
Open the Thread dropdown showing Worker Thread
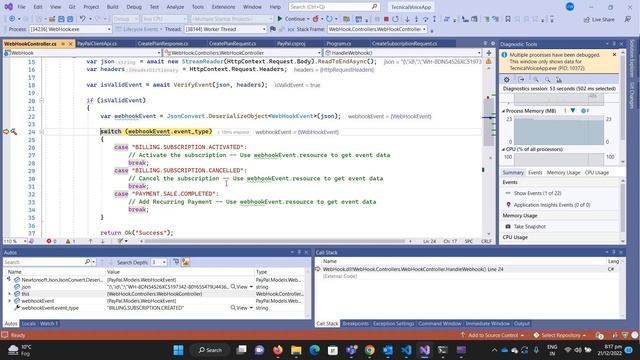coord(225,29)
